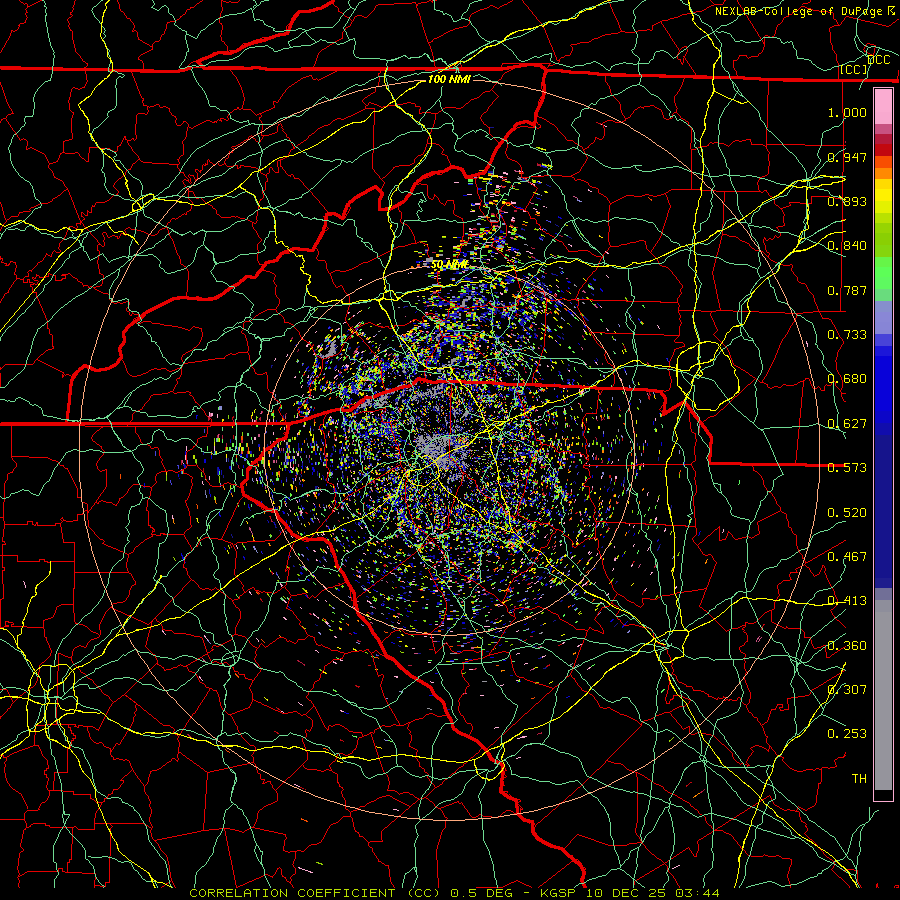Click the 0.360 scale value
Viewport: 900px width, 900px height.
847,645
